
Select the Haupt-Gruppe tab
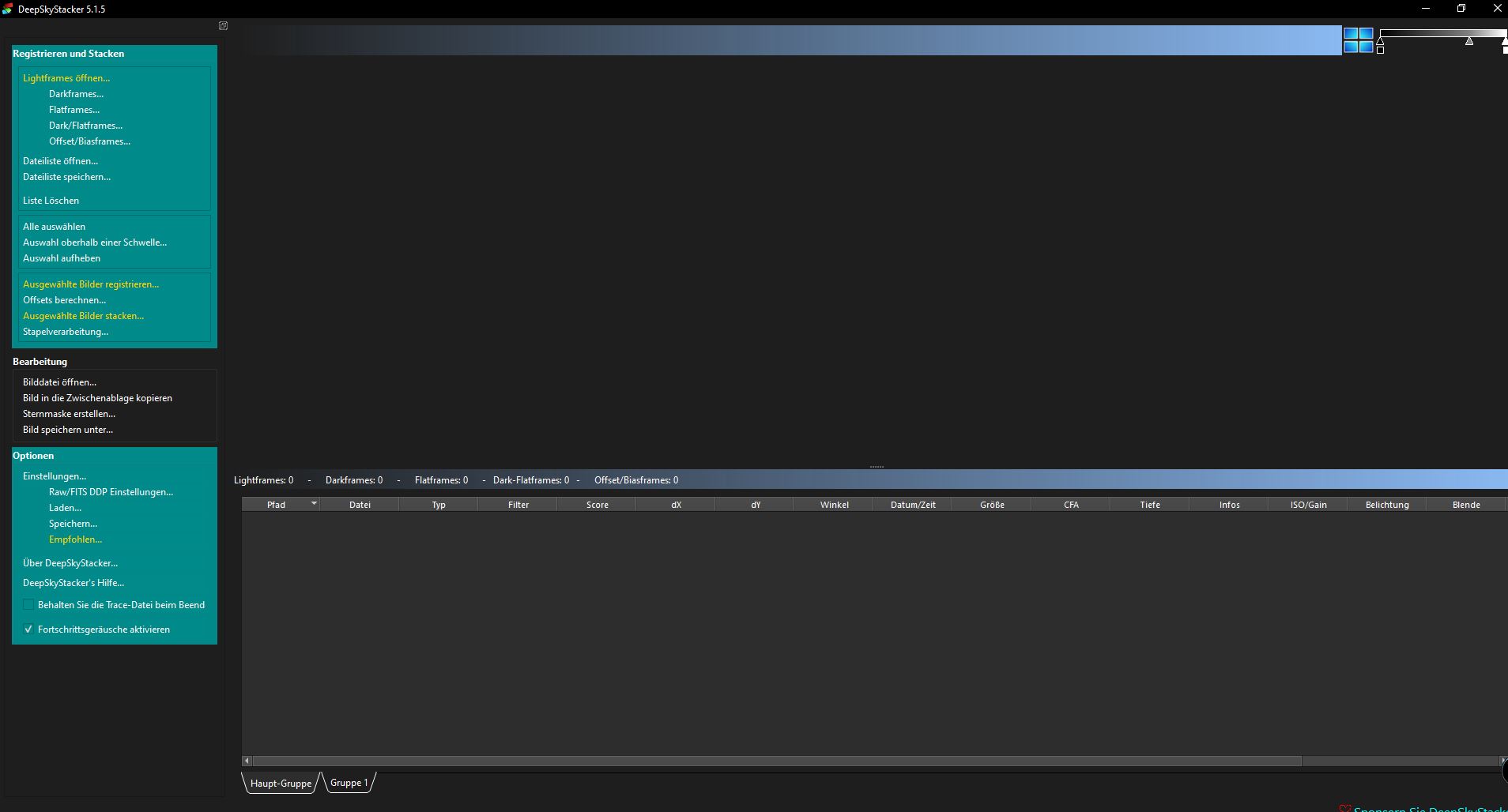281,784
